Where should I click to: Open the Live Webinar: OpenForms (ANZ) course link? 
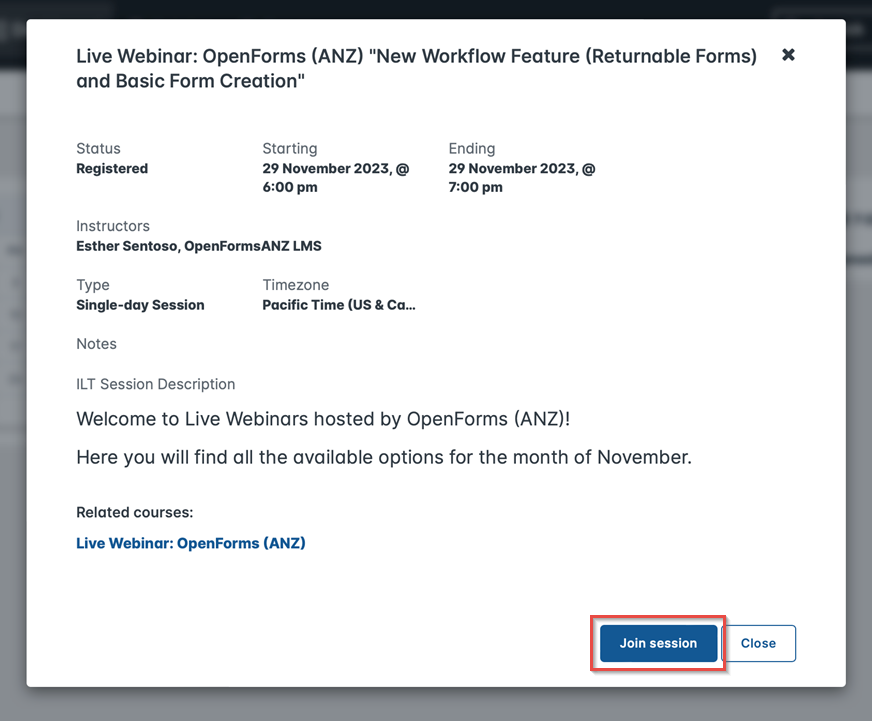190,543
